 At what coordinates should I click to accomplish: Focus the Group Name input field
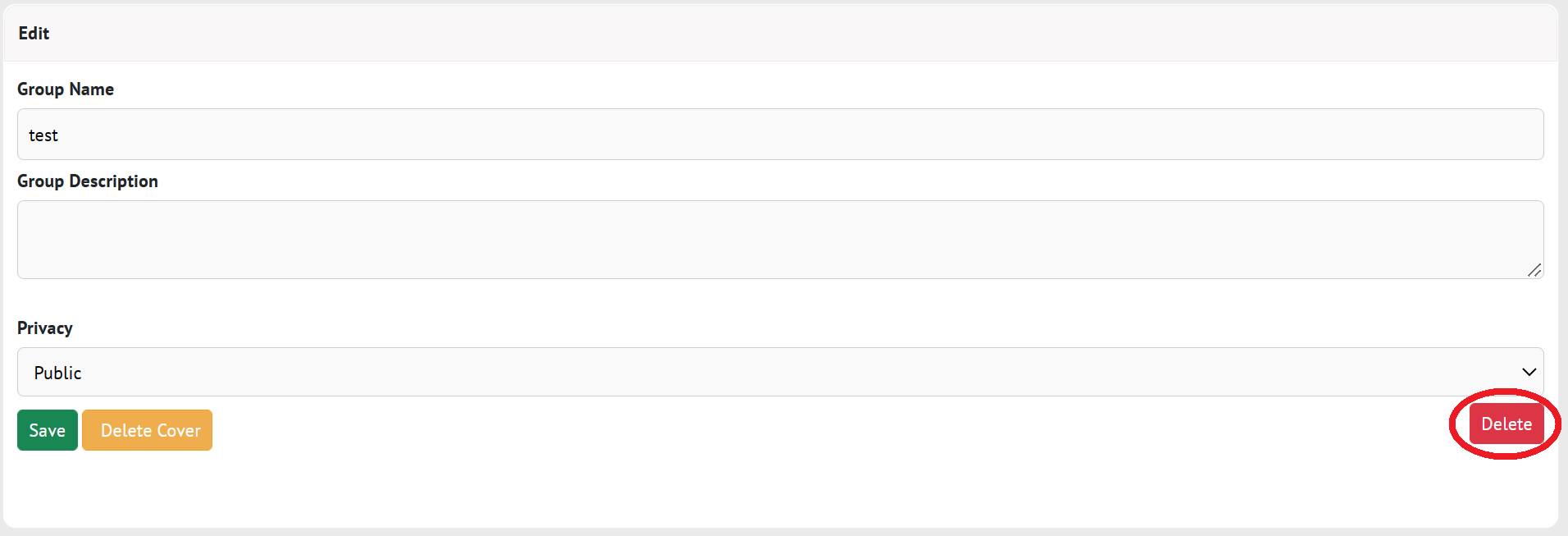point(779,135)
